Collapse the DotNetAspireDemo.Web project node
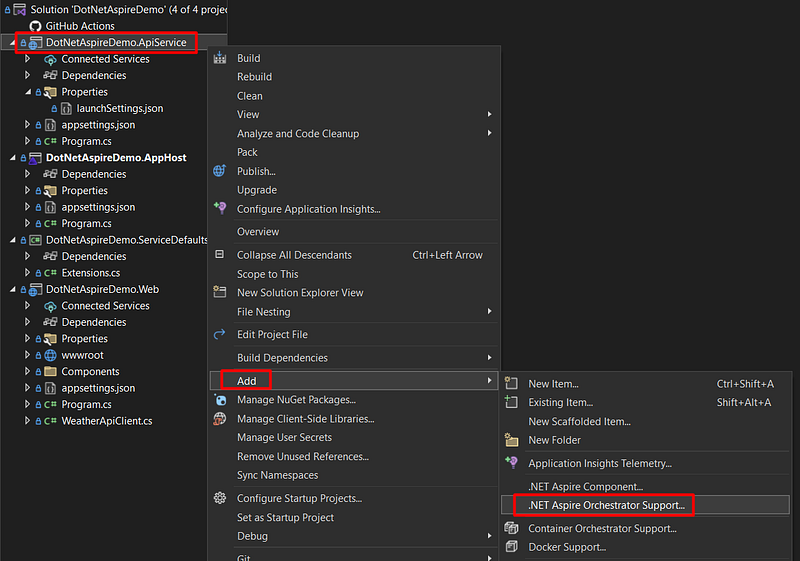Image resolution: width=800 pixels, height=561 pixels. pos(12,290)
